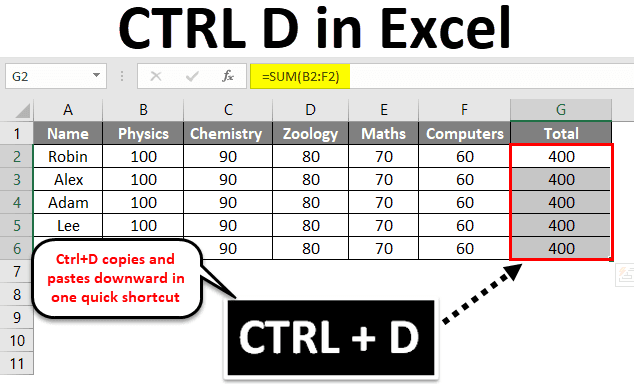Screen dimensions: 634x384
Task: Click Robin's Physics score 100
Action: click(x=143, y=156)
